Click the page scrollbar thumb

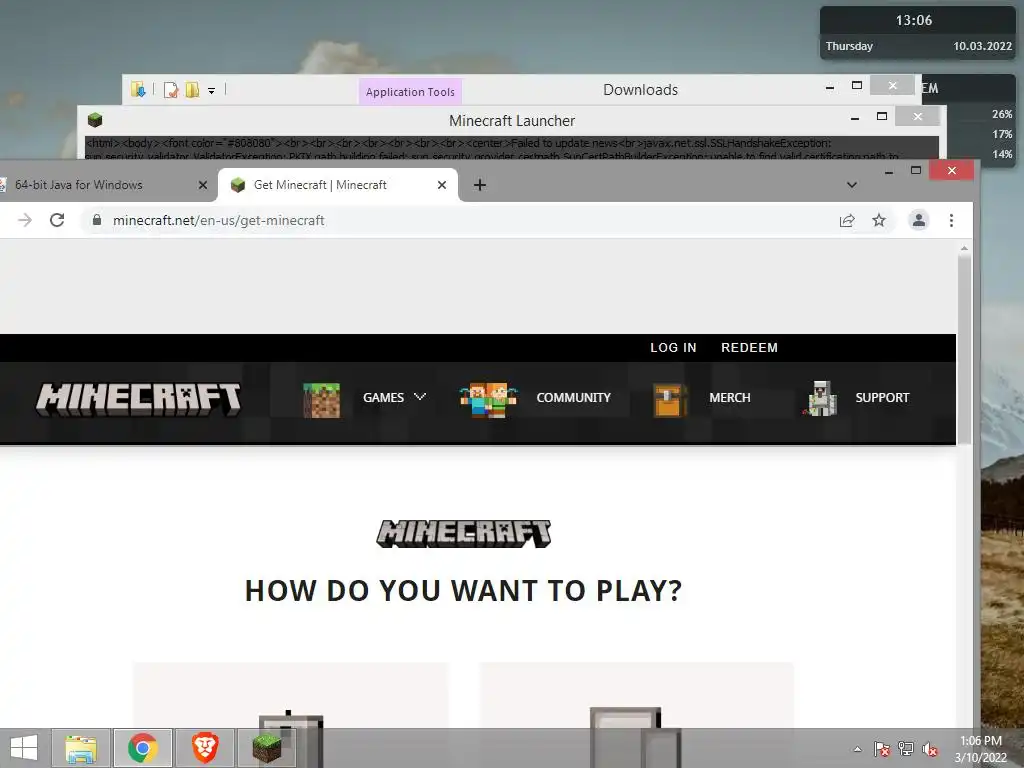964,349
